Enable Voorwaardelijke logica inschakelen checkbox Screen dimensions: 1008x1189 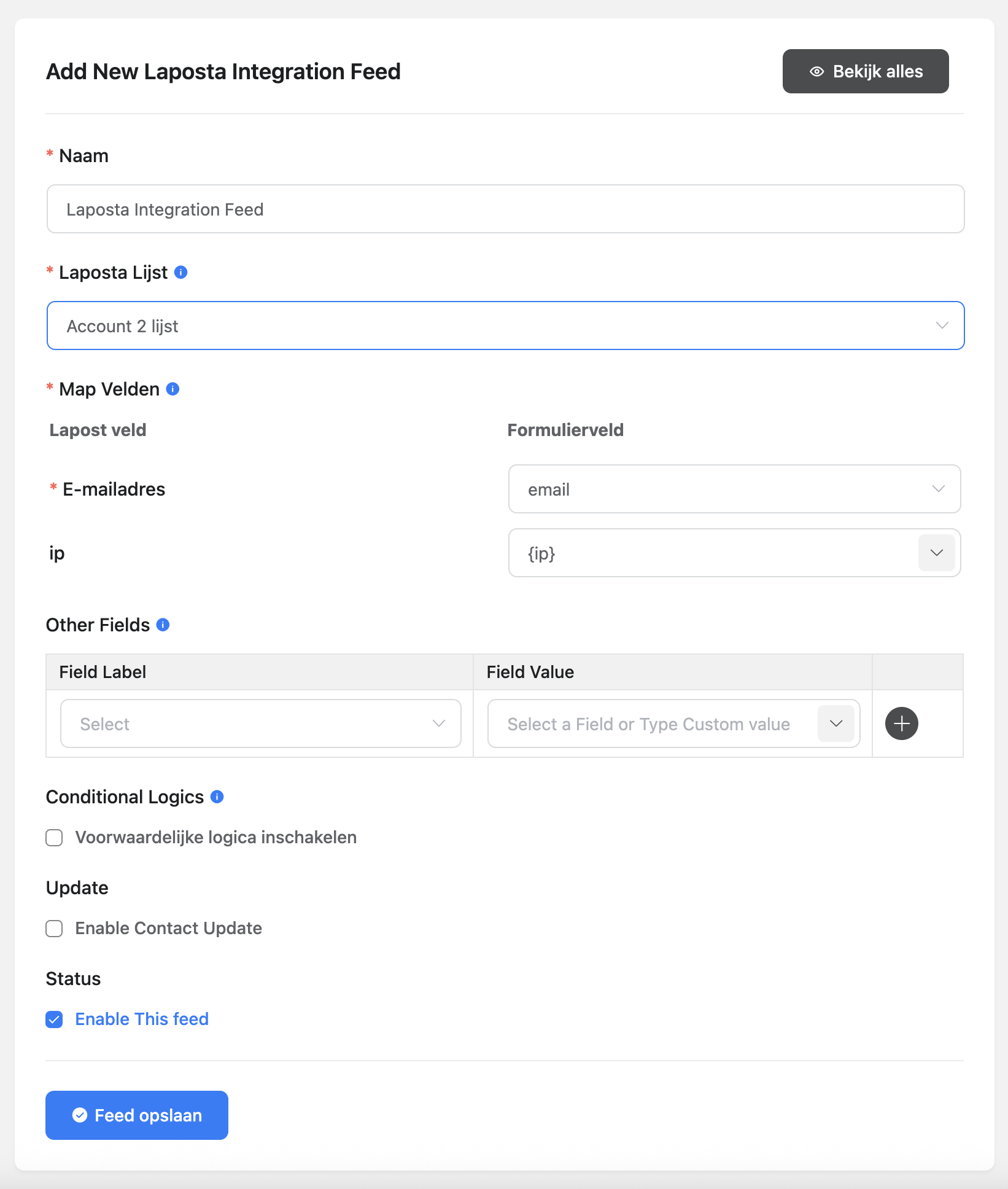point(54,838)
